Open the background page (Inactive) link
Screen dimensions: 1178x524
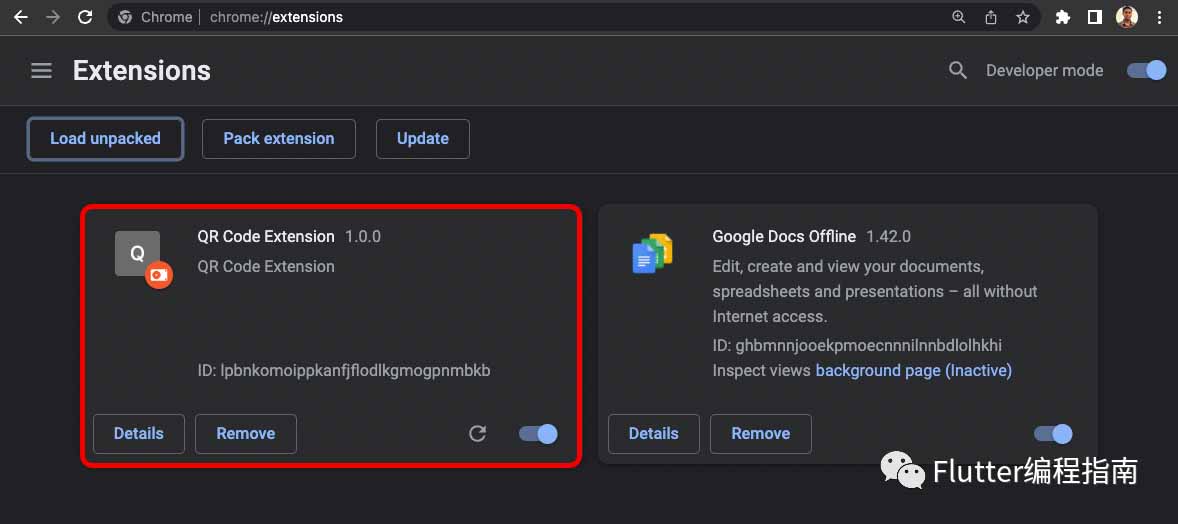pyautogui.click(x=914, y=371)
